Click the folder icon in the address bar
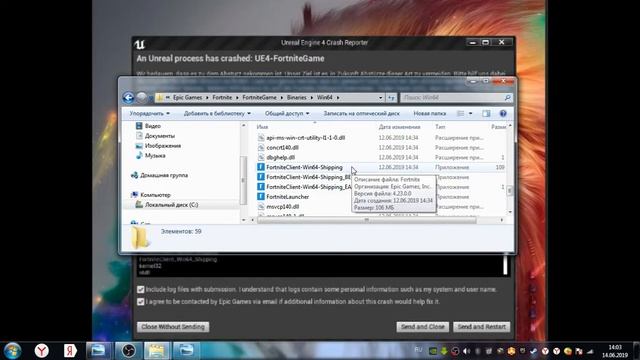 pos(160,98)
